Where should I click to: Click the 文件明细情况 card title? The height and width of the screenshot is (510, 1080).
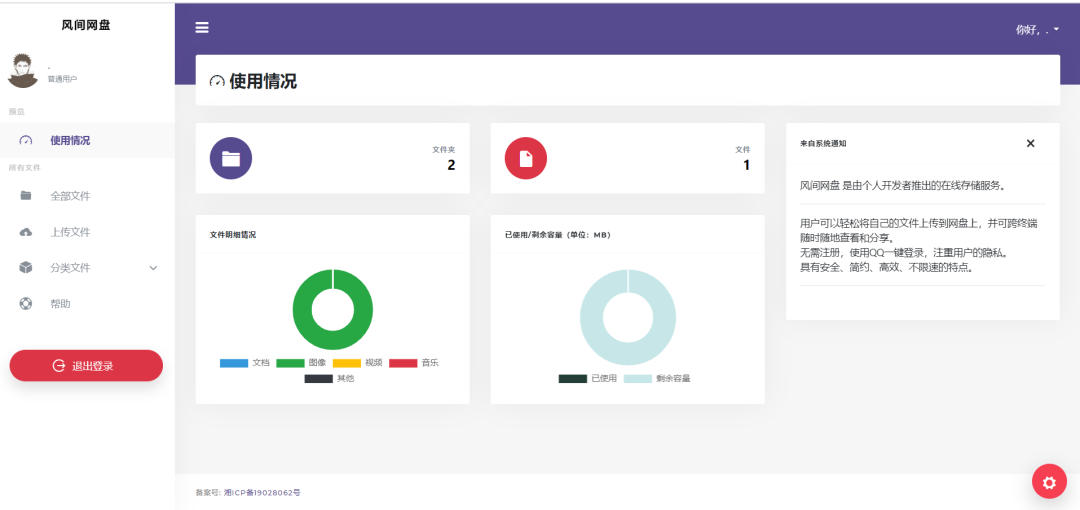[233, 235]
